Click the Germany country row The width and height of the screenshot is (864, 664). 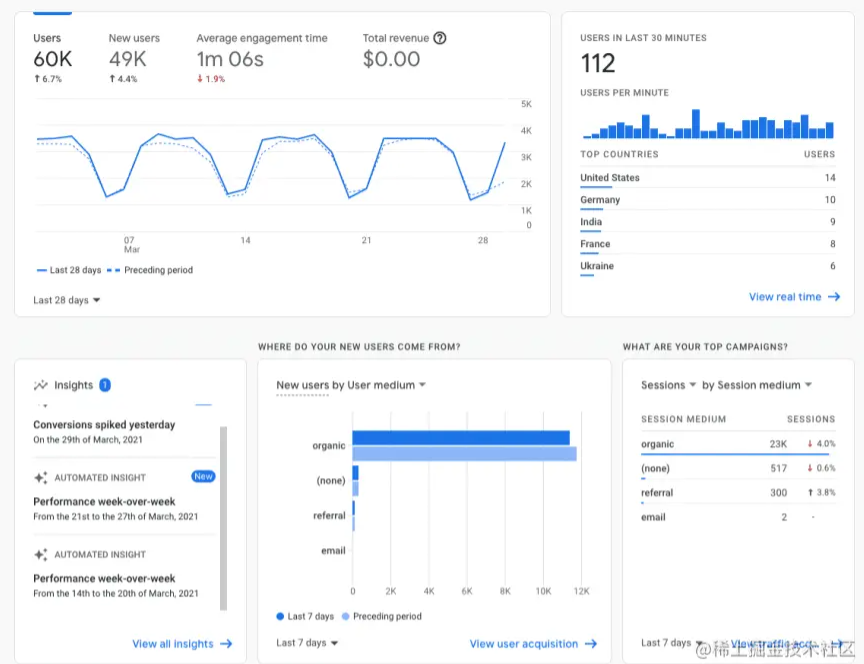708,200
